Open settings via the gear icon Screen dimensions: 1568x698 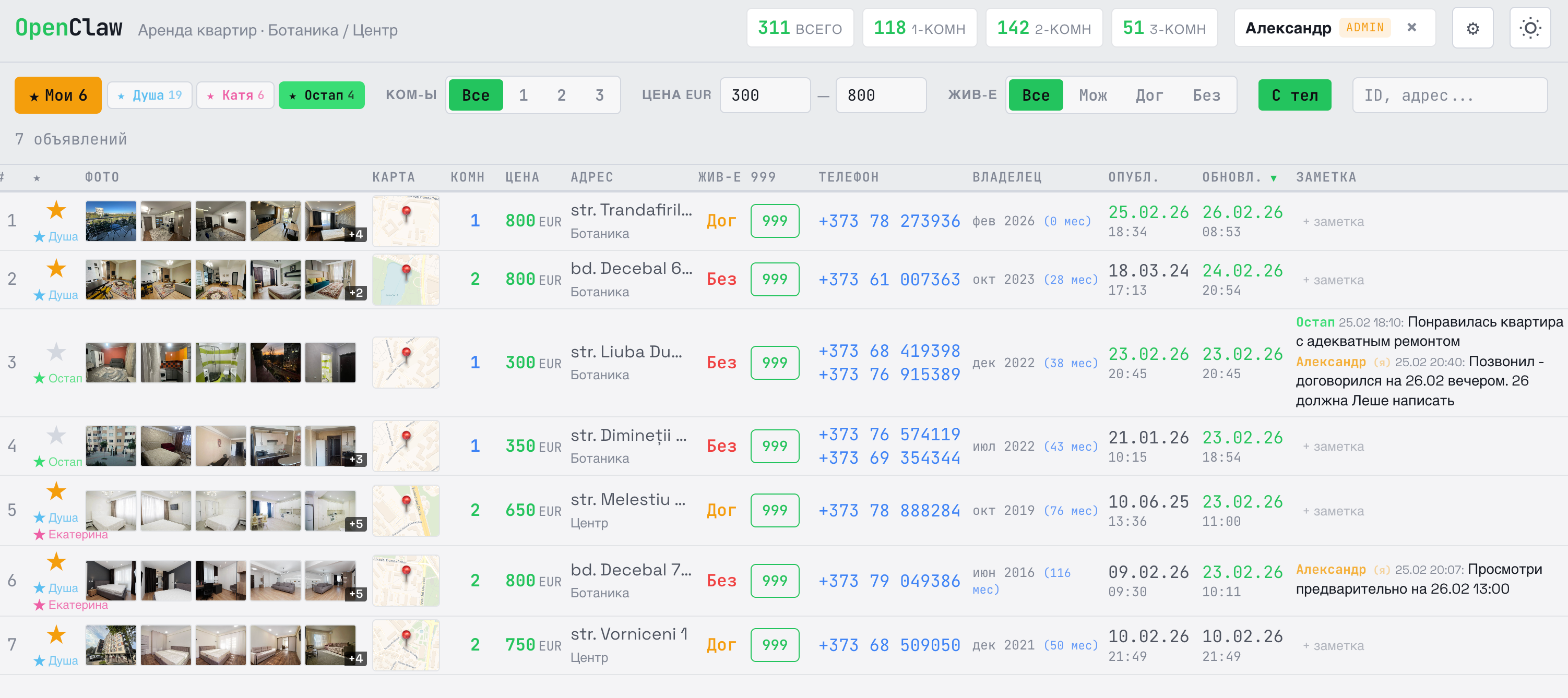[1474, 27]
